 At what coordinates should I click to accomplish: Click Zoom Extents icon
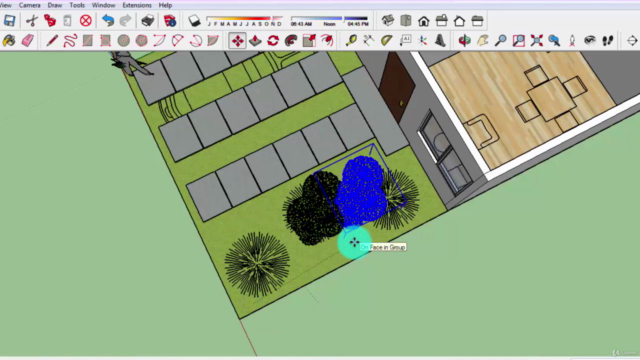(536, 41)
